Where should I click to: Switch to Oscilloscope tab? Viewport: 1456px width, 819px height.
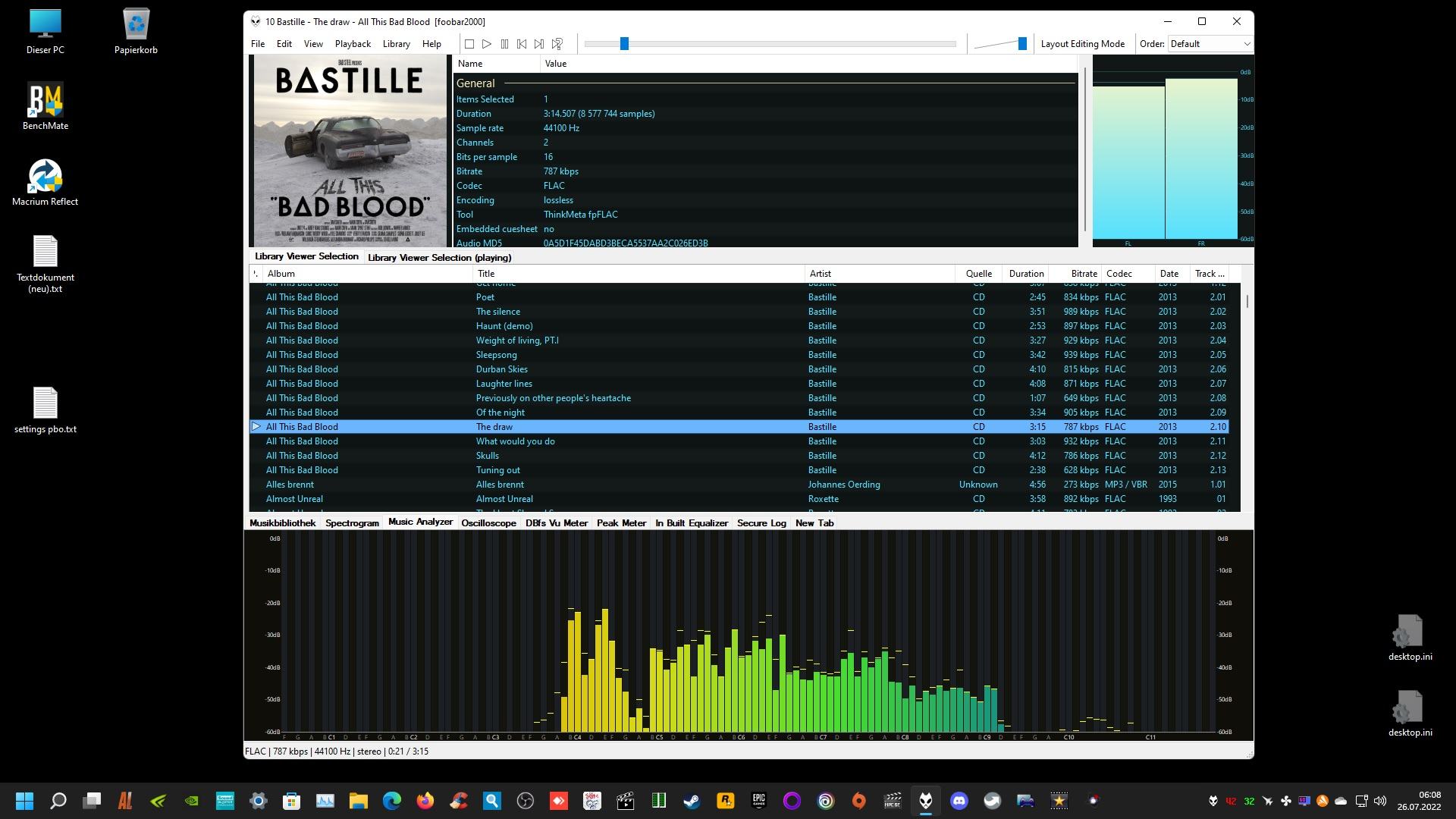pos(488,523)
